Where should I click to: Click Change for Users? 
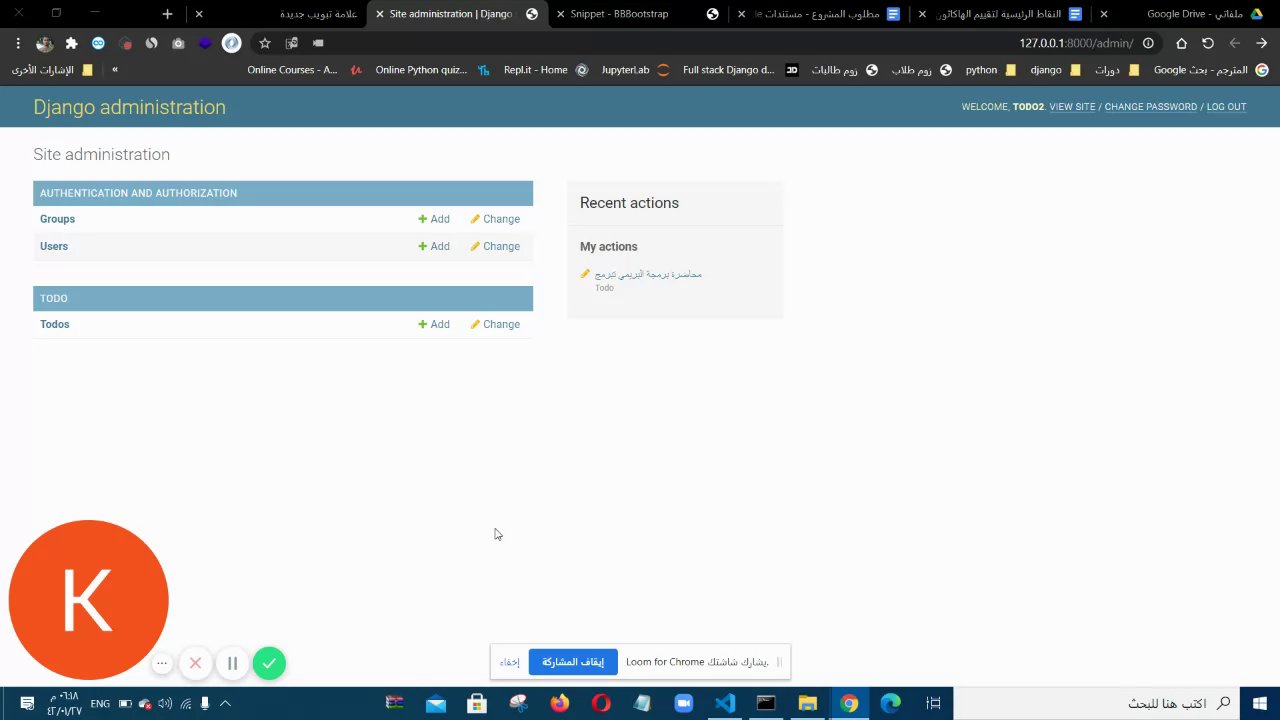coord(495,246)
